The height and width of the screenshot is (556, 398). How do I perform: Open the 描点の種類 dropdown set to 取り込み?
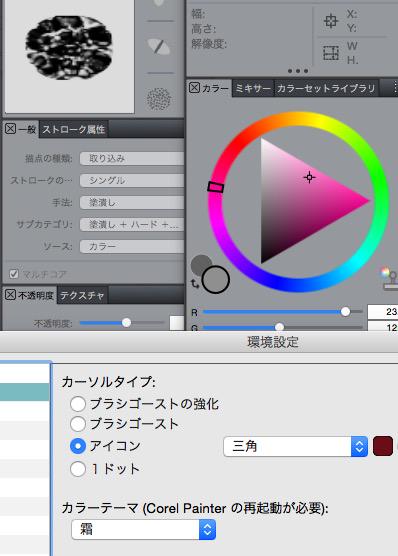pyautogui.click(x=132, y=159)
